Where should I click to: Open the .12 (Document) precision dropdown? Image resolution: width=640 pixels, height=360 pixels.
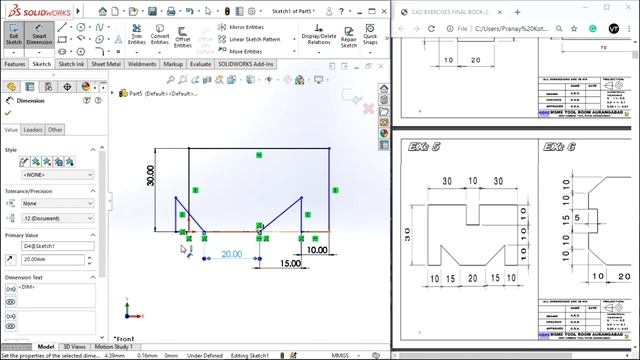[x=58, y=218]
